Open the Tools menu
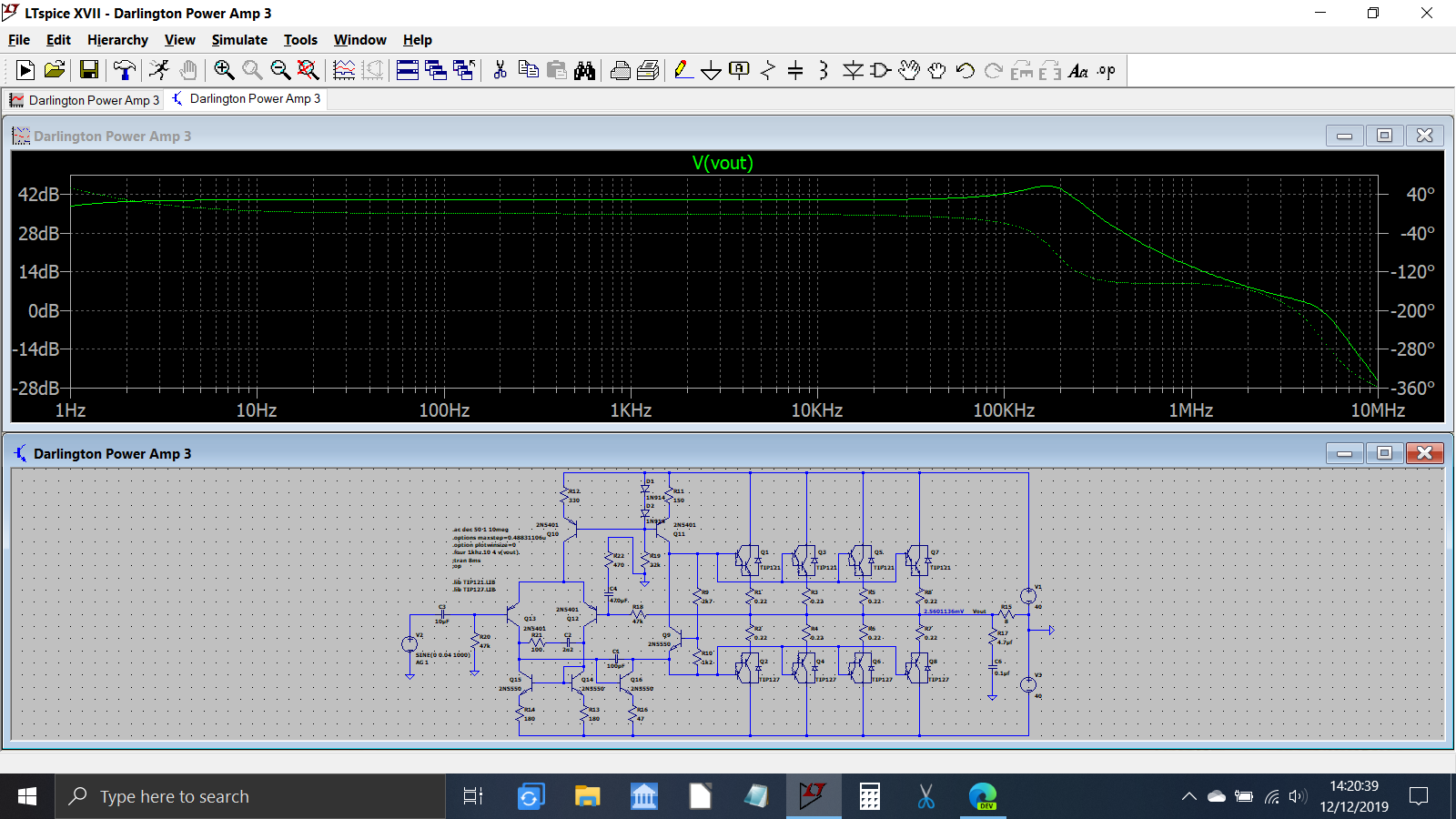This screenshot has height=819, width=1456. tap(300, 40)
